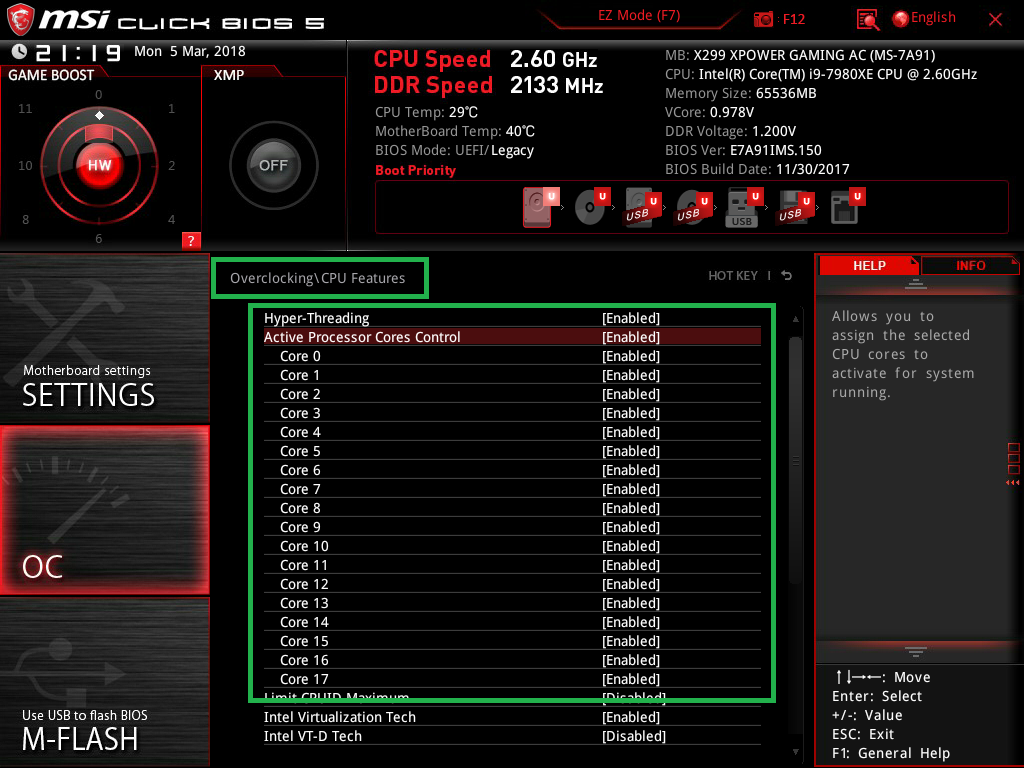Turn on the XMP OFF button
Viewport: 1024px width, 768px height.
coord(273,165)
